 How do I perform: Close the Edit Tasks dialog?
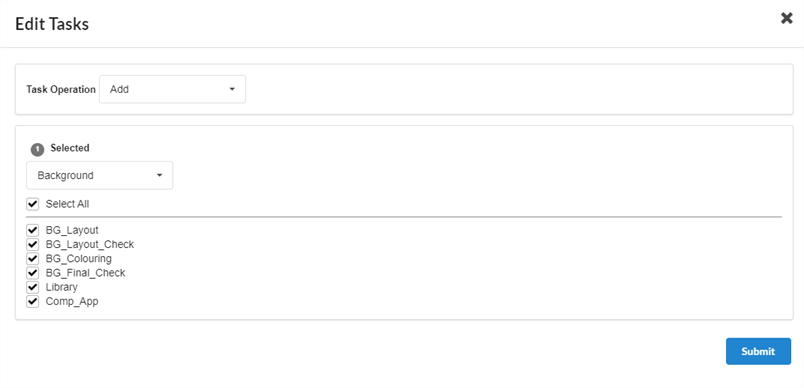[x=787, y=18]
